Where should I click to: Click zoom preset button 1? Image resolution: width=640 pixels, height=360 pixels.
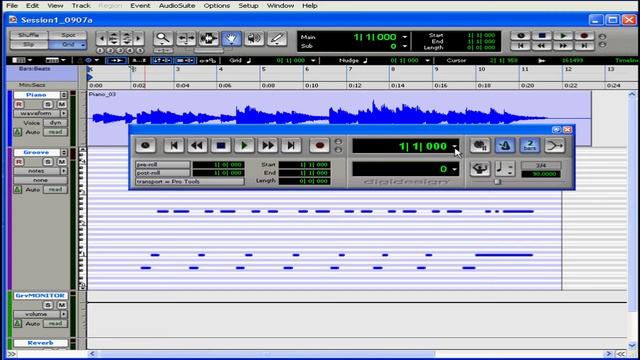100,51
